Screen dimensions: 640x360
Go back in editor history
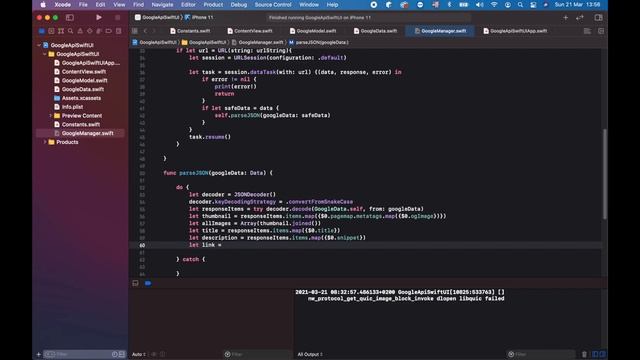click(145, 31)
